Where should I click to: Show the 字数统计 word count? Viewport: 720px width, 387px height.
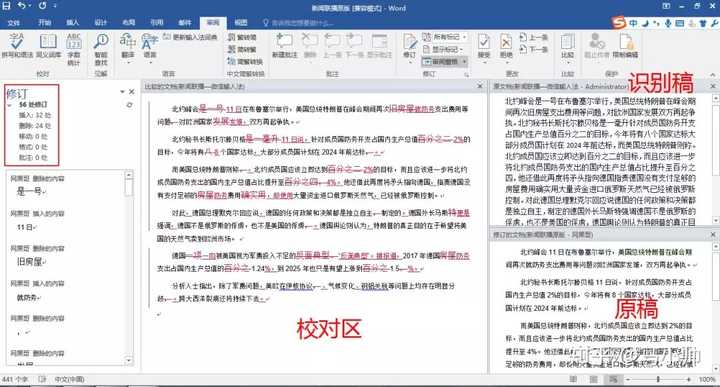73,49
